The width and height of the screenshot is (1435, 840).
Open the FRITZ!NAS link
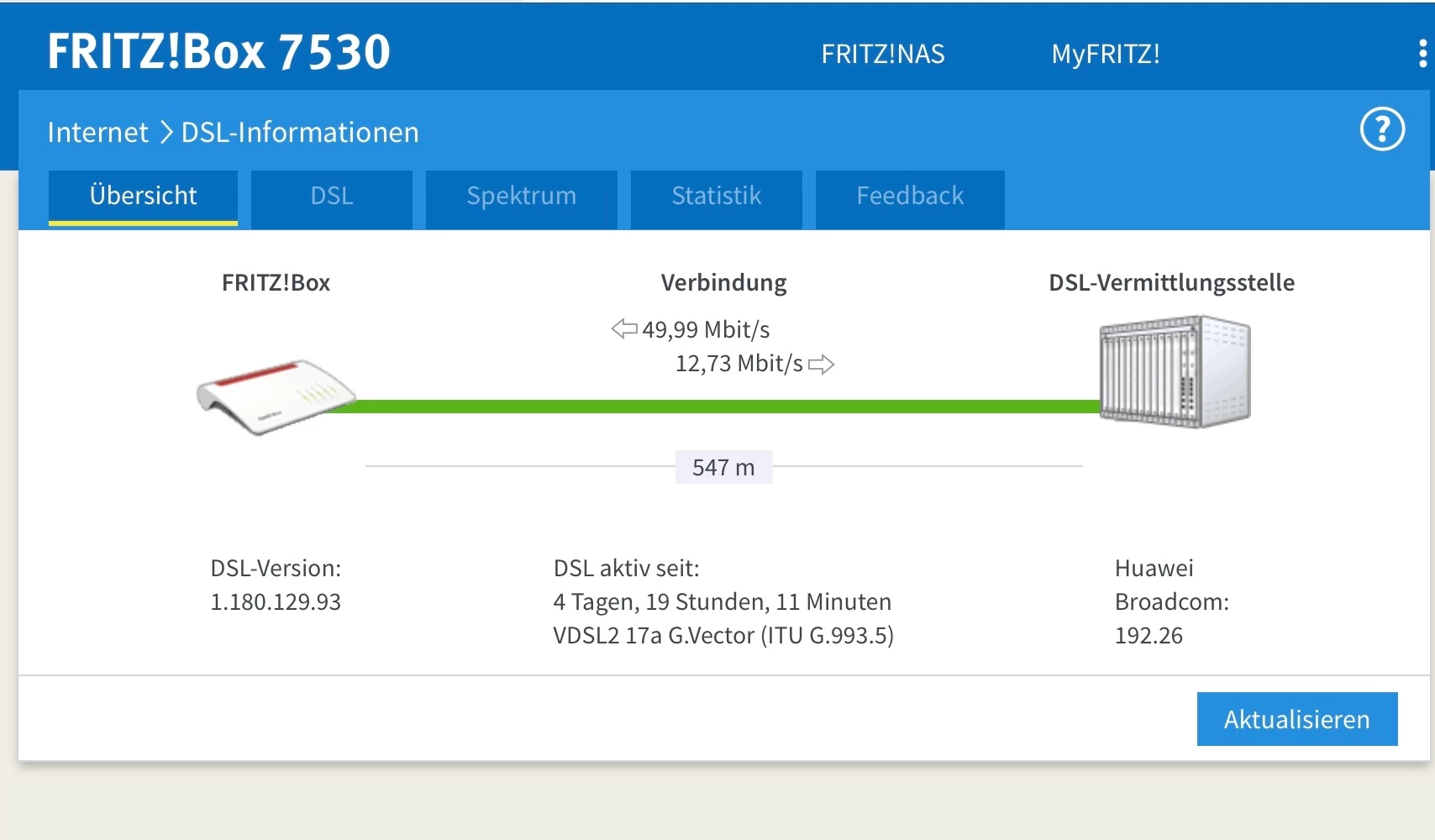pyautogui.click(x=882, y=55)
